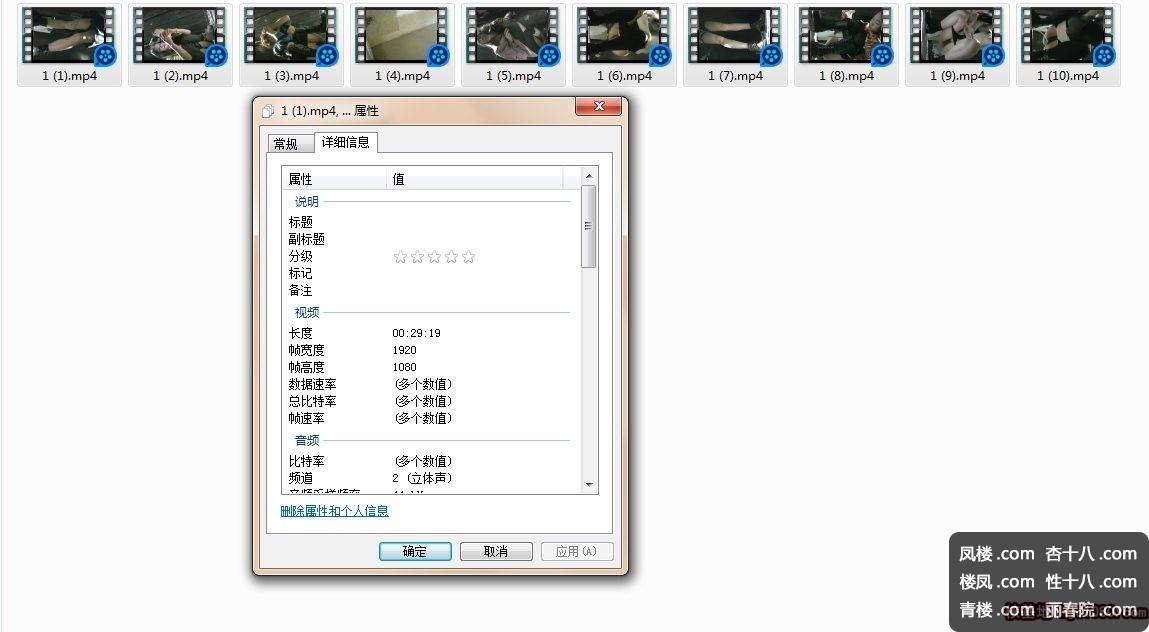Click the 长度 value 00:29:19
This screenshot has width=1149, height=632.
416,333
